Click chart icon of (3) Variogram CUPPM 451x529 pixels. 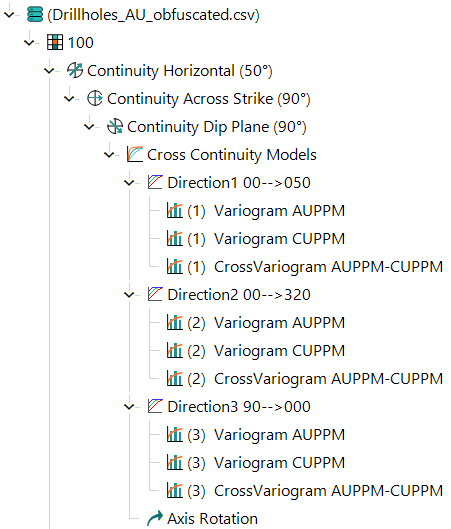[x=175, y=462]
